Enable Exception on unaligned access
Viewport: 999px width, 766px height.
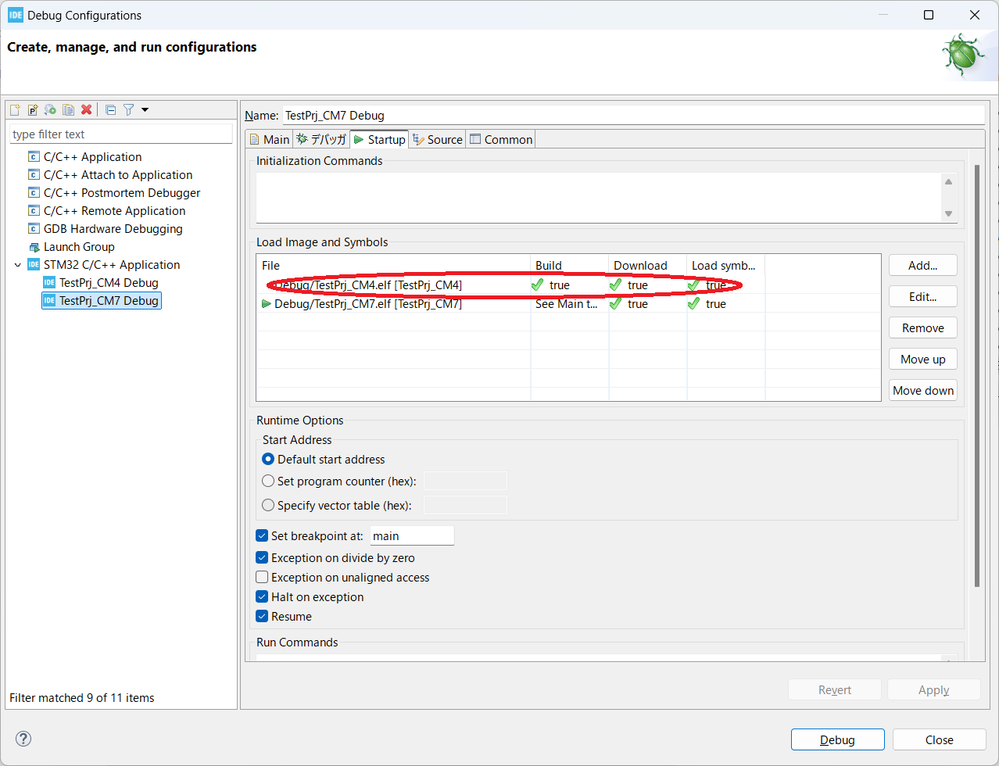tap(262, 577)
